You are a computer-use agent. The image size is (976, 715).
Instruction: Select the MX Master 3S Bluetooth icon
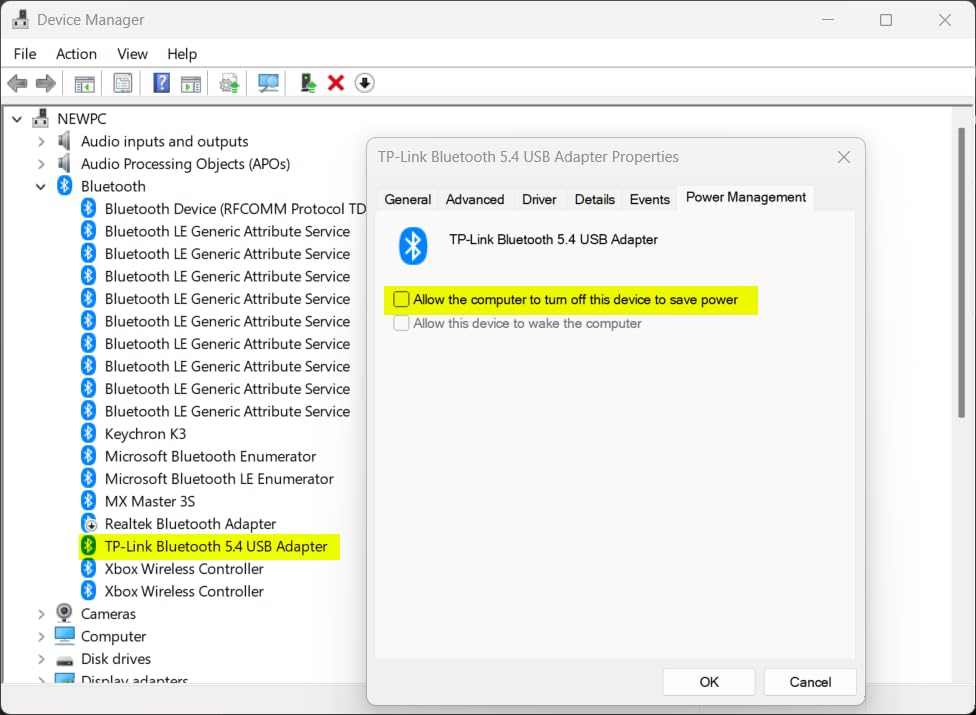click(88, 501)
